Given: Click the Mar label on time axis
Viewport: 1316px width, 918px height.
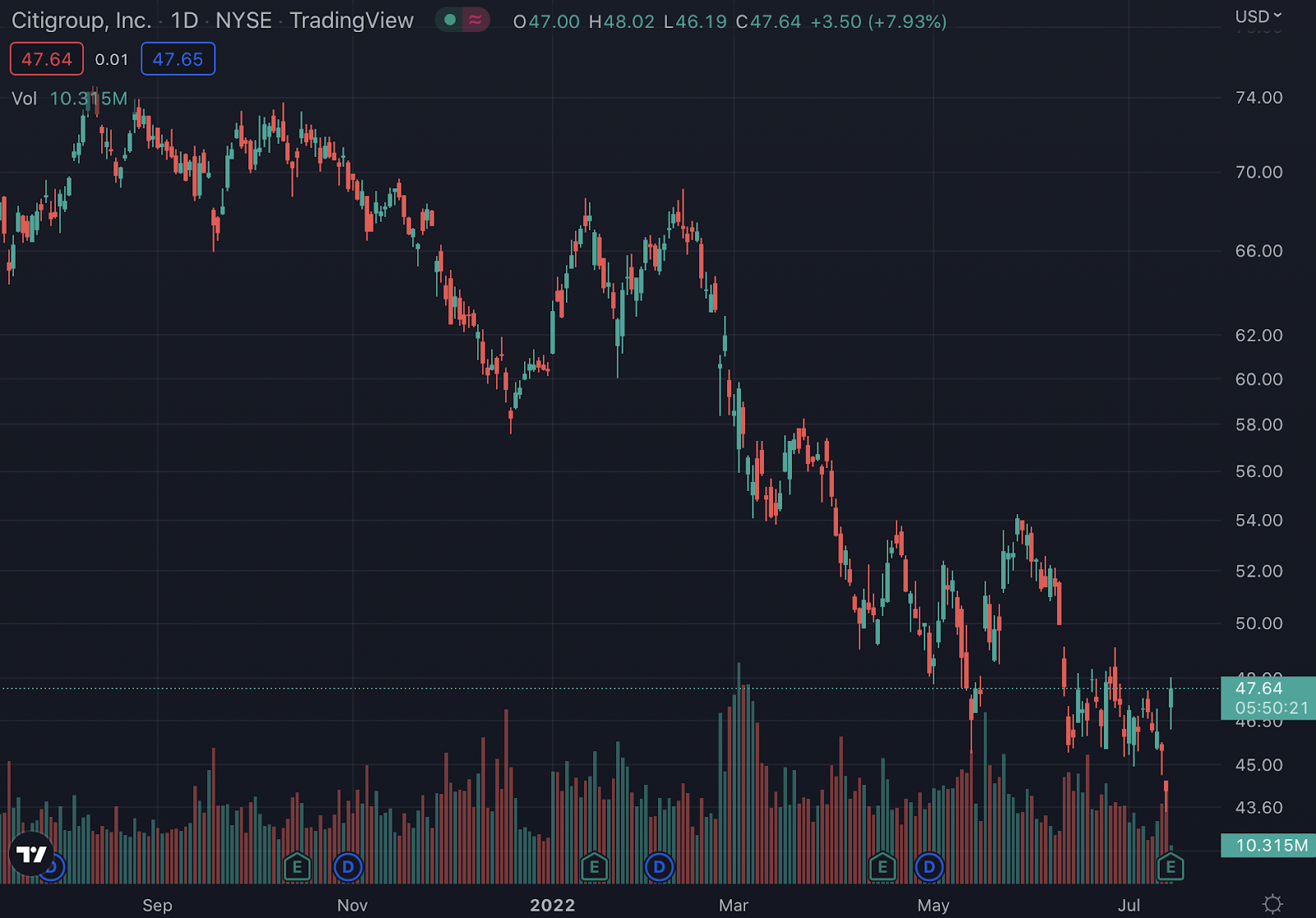Looking at the screenshot, I should tap(734, 906).
